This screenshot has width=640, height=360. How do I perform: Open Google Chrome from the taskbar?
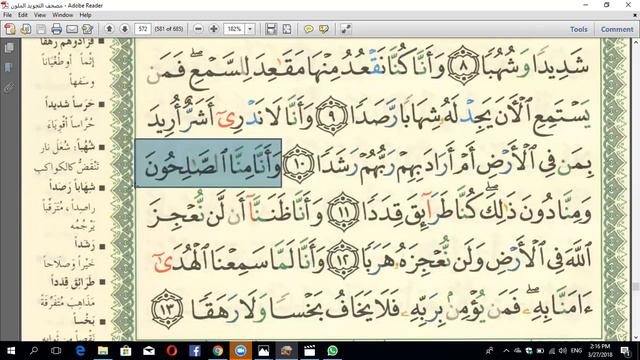[x=218, y=351]
